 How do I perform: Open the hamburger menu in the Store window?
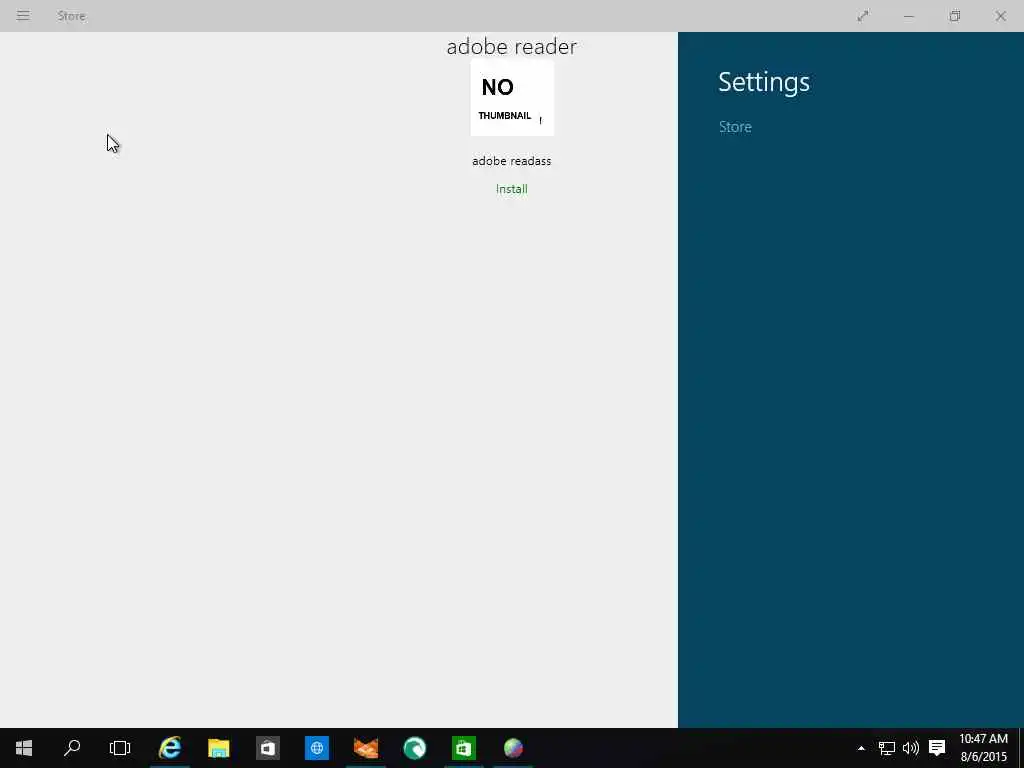coord(23,16)
